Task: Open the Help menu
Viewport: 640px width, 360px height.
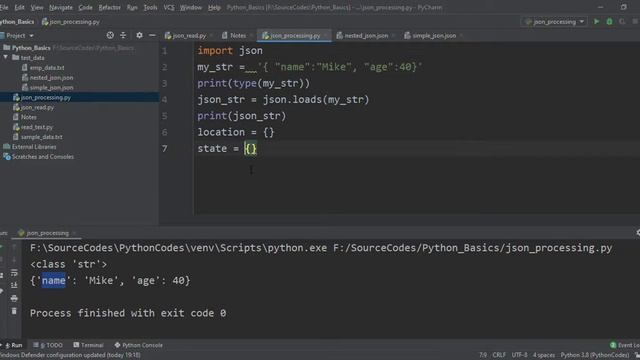Action: coord(214,7)
